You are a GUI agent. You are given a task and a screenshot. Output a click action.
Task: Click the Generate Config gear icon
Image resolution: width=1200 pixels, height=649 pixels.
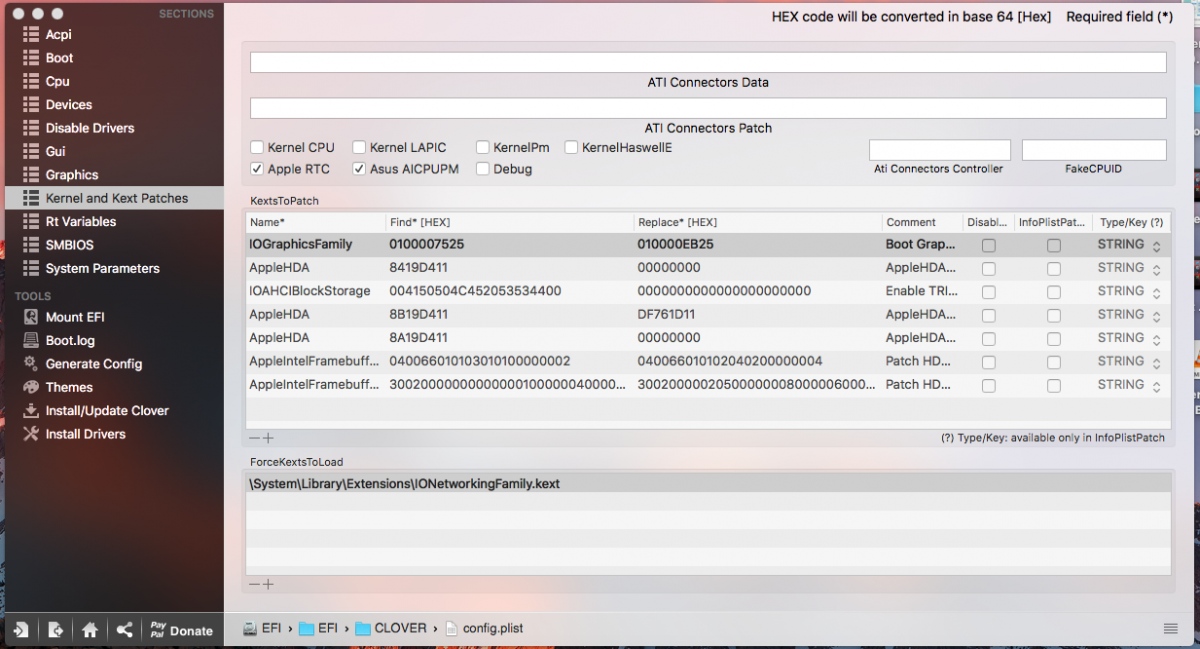click(31, 364)
